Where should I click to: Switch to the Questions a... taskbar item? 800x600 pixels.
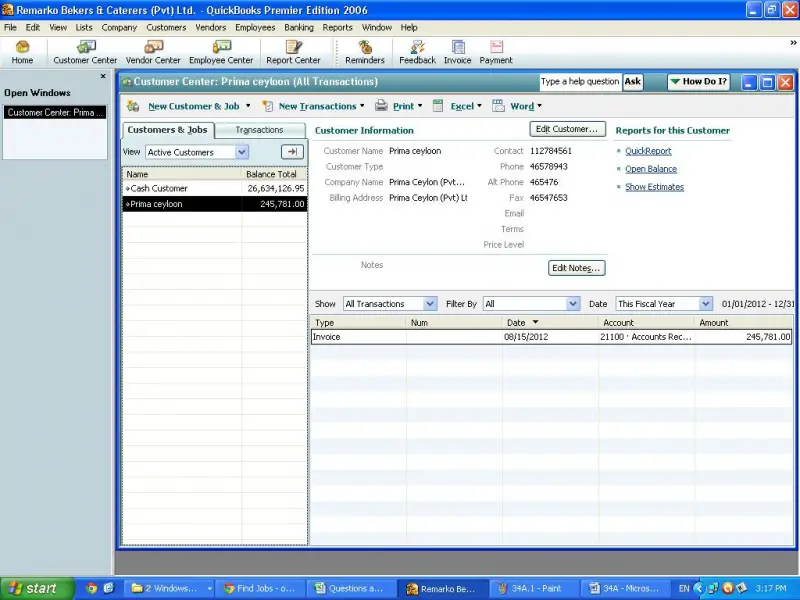tap(351, 589)
